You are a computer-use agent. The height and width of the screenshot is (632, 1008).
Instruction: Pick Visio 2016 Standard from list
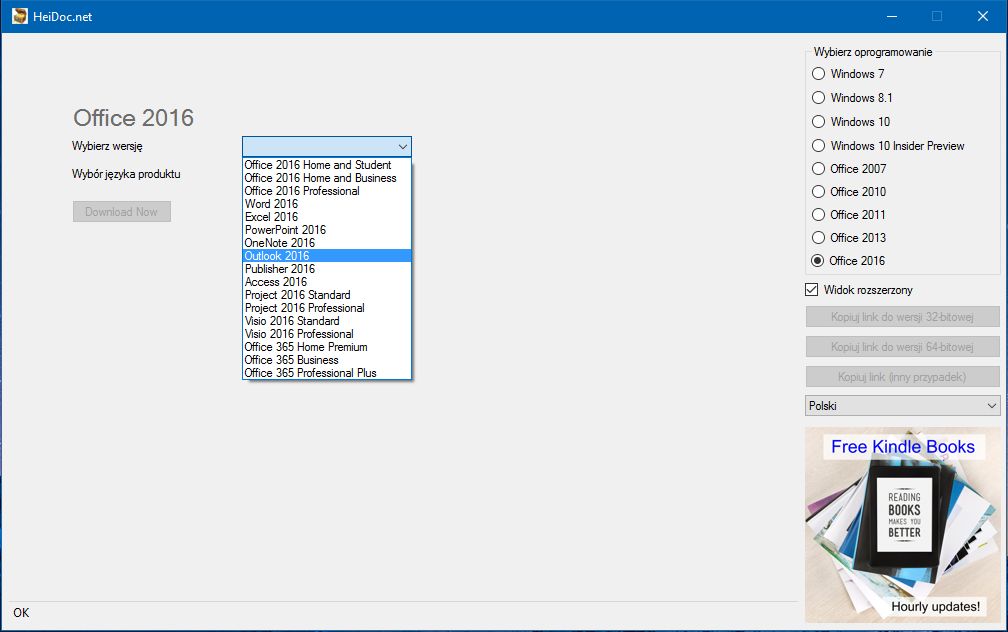(327, 321)
